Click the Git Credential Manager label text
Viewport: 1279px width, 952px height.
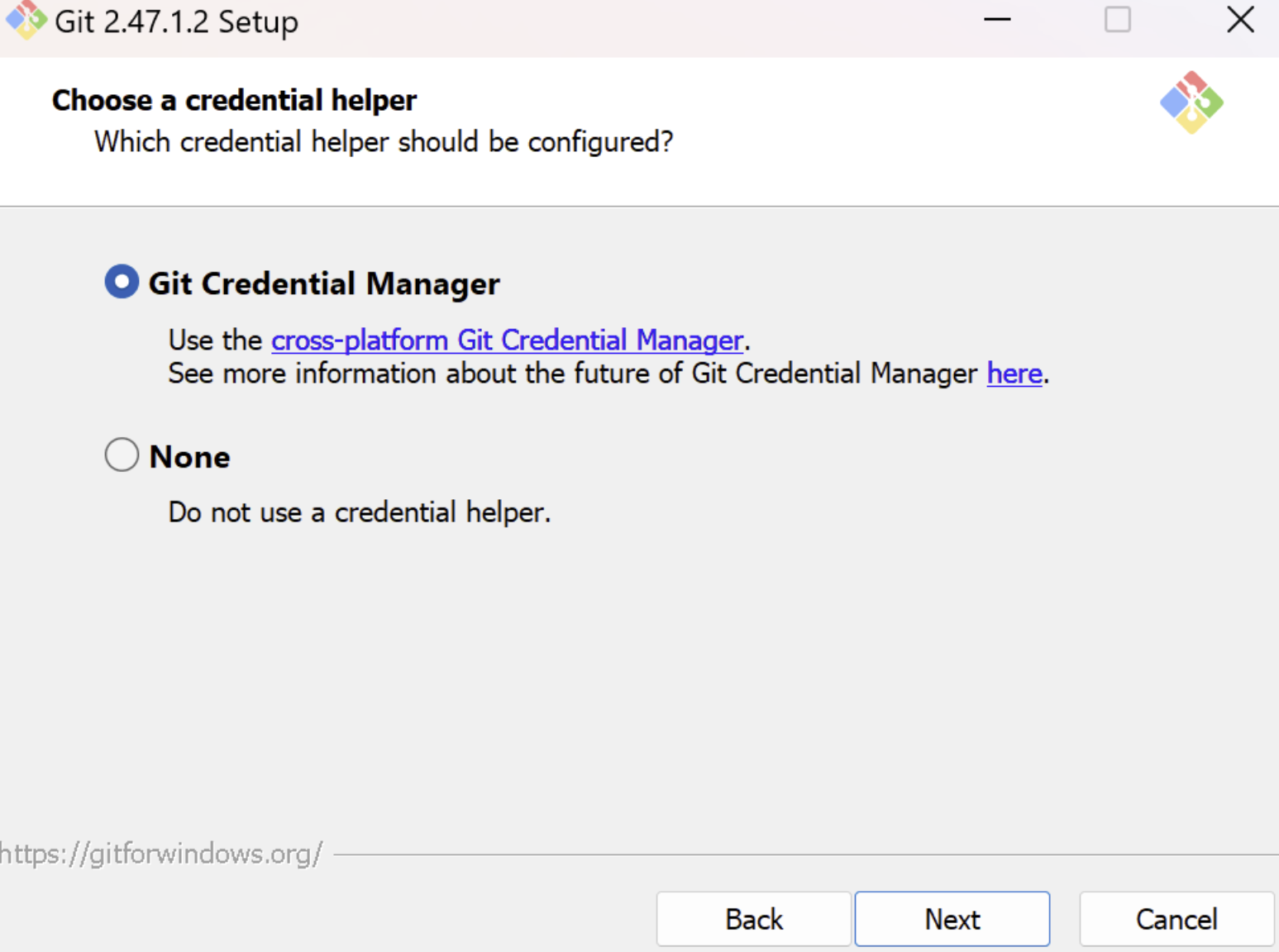point(323,283)
